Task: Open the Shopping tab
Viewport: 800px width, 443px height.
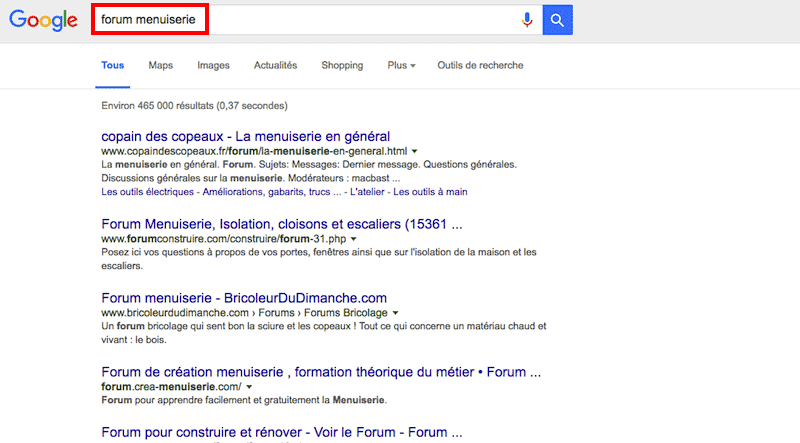Action: coord(342,66)
